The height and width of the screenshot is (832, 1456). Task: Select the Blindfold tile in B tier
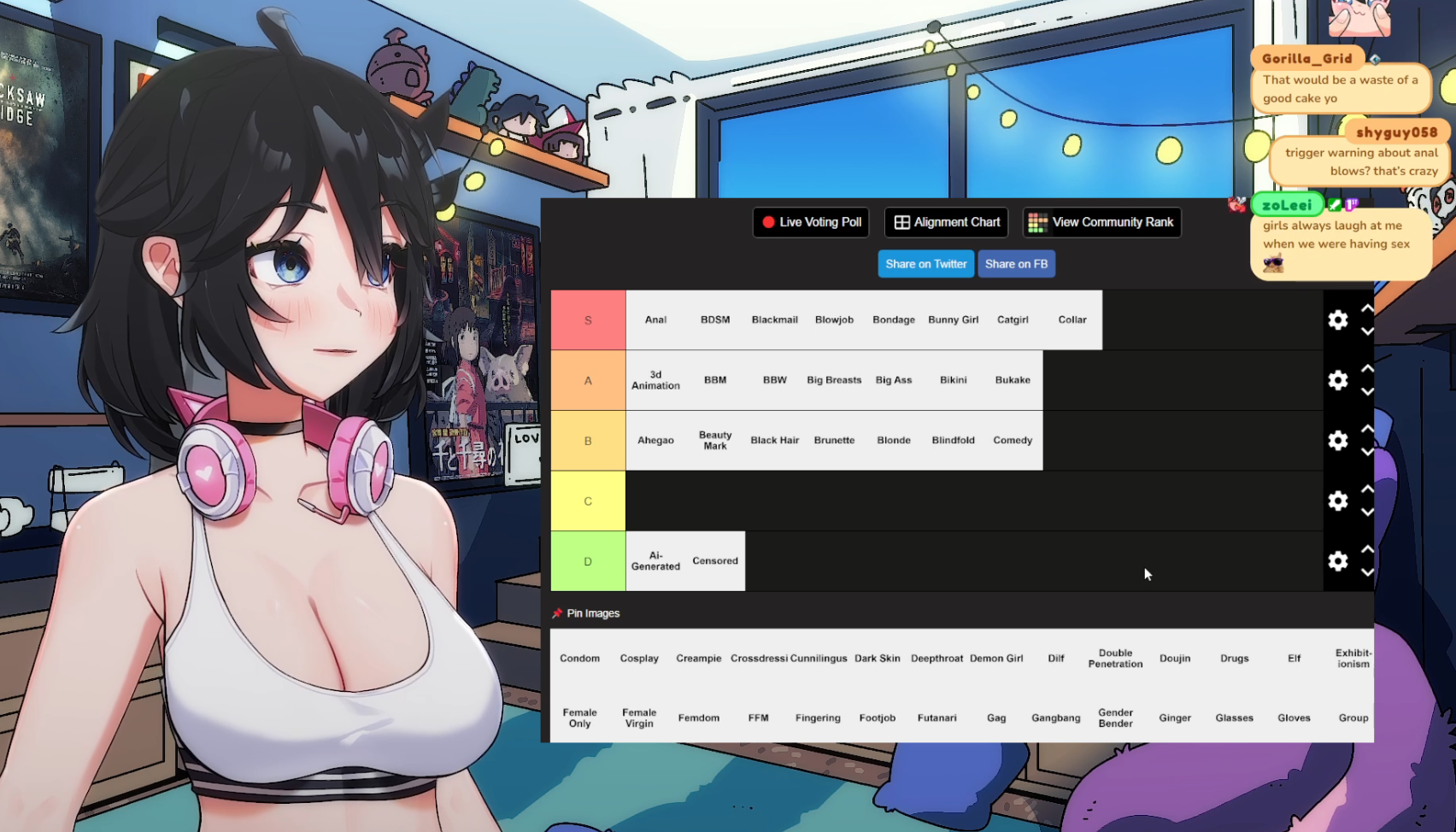[954, 440]
